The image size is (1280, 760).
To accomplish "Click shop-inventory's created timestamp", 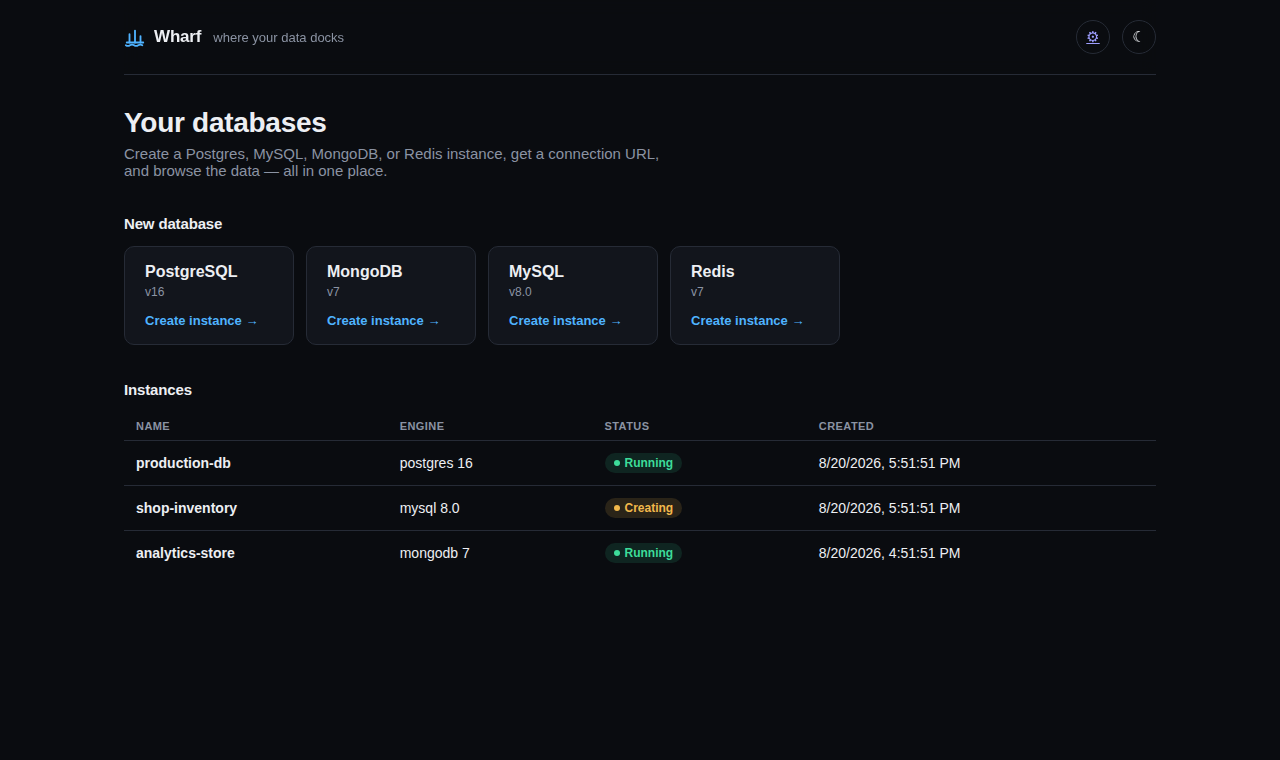I will [889, 508].
